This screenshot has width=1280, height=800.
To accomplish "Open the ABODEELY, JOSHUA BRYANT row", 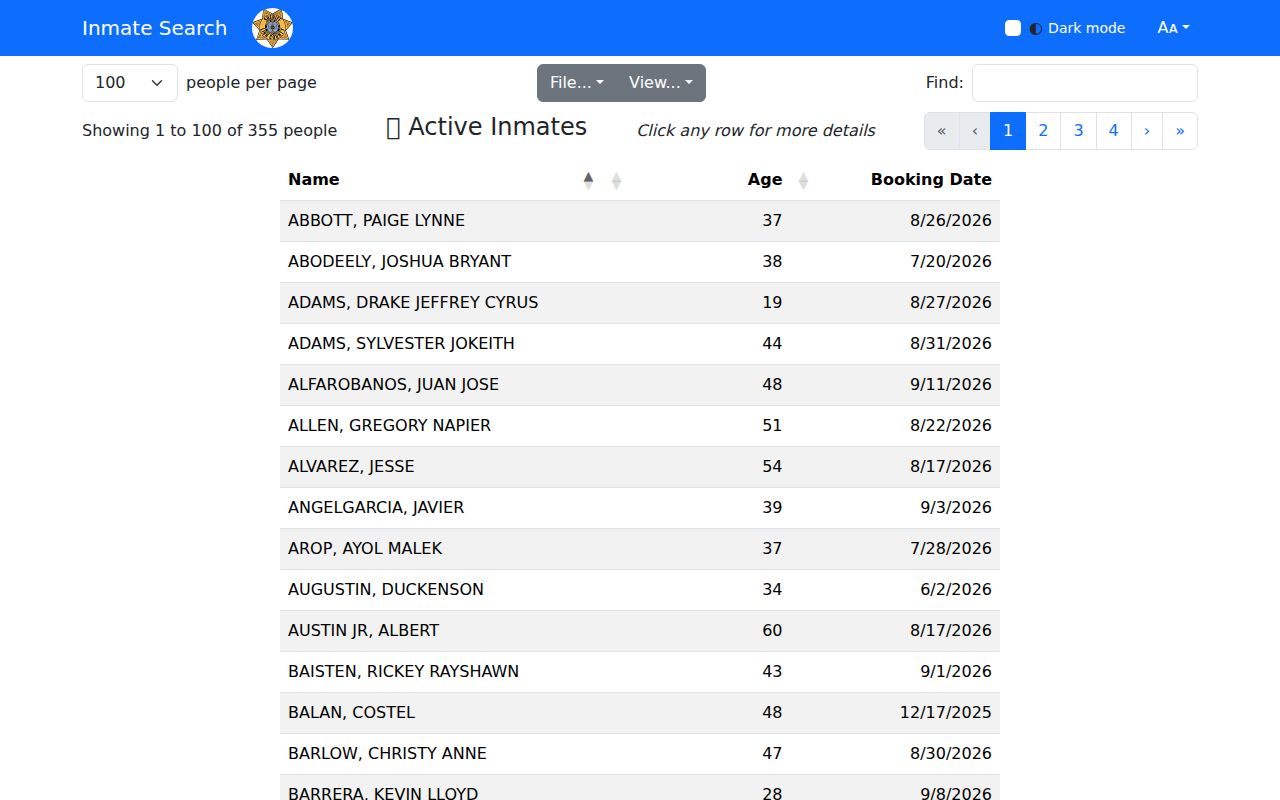I will tap(640, 262).
